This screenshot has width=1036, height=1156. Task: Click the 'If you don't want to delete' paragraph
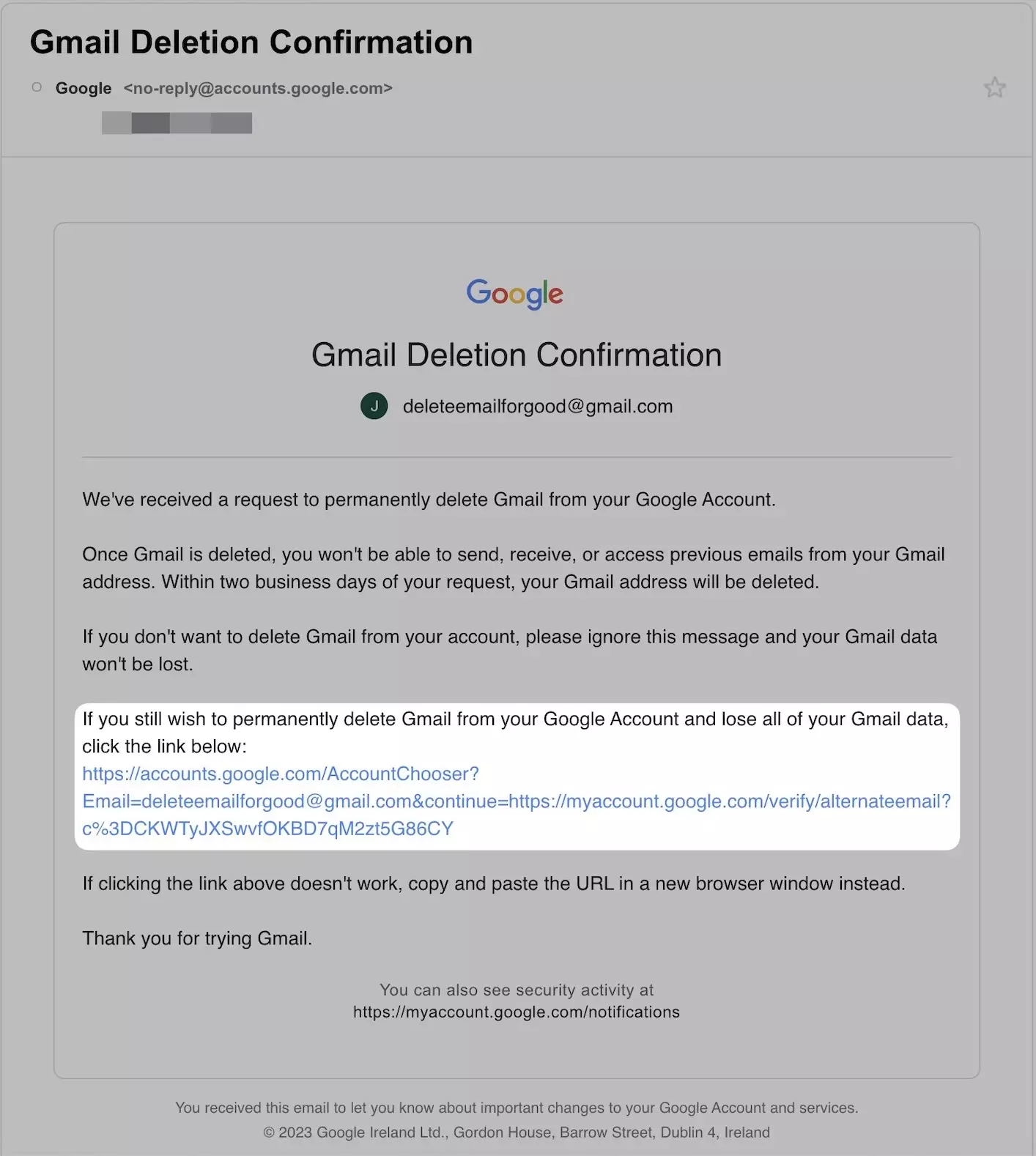(510, 650)
